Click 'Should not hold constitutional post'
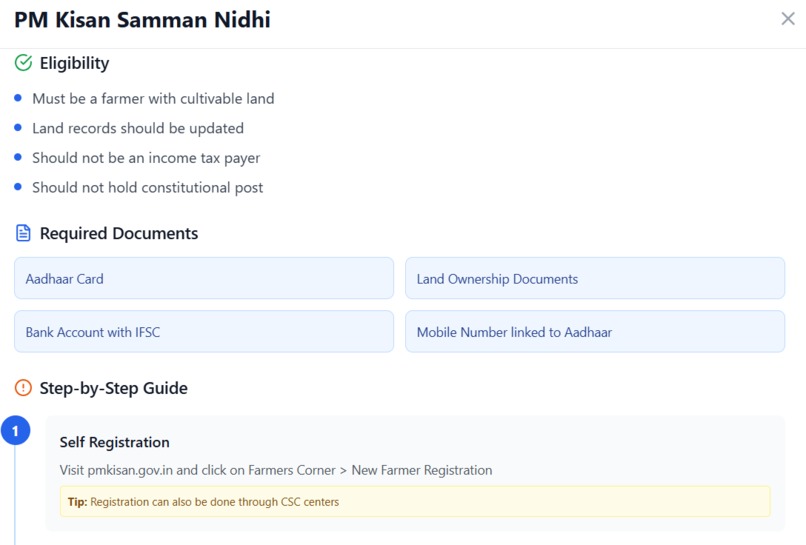806x545 pixels. point(148,188)
